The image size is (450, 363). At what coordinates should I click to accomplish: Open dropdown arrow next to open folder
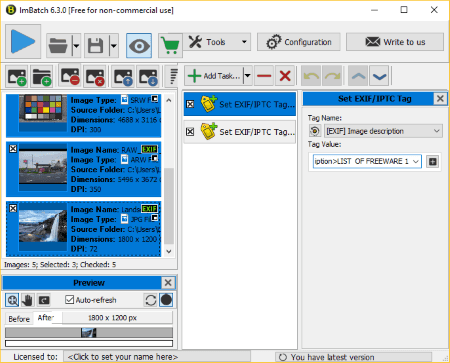[x=76, y=45]
